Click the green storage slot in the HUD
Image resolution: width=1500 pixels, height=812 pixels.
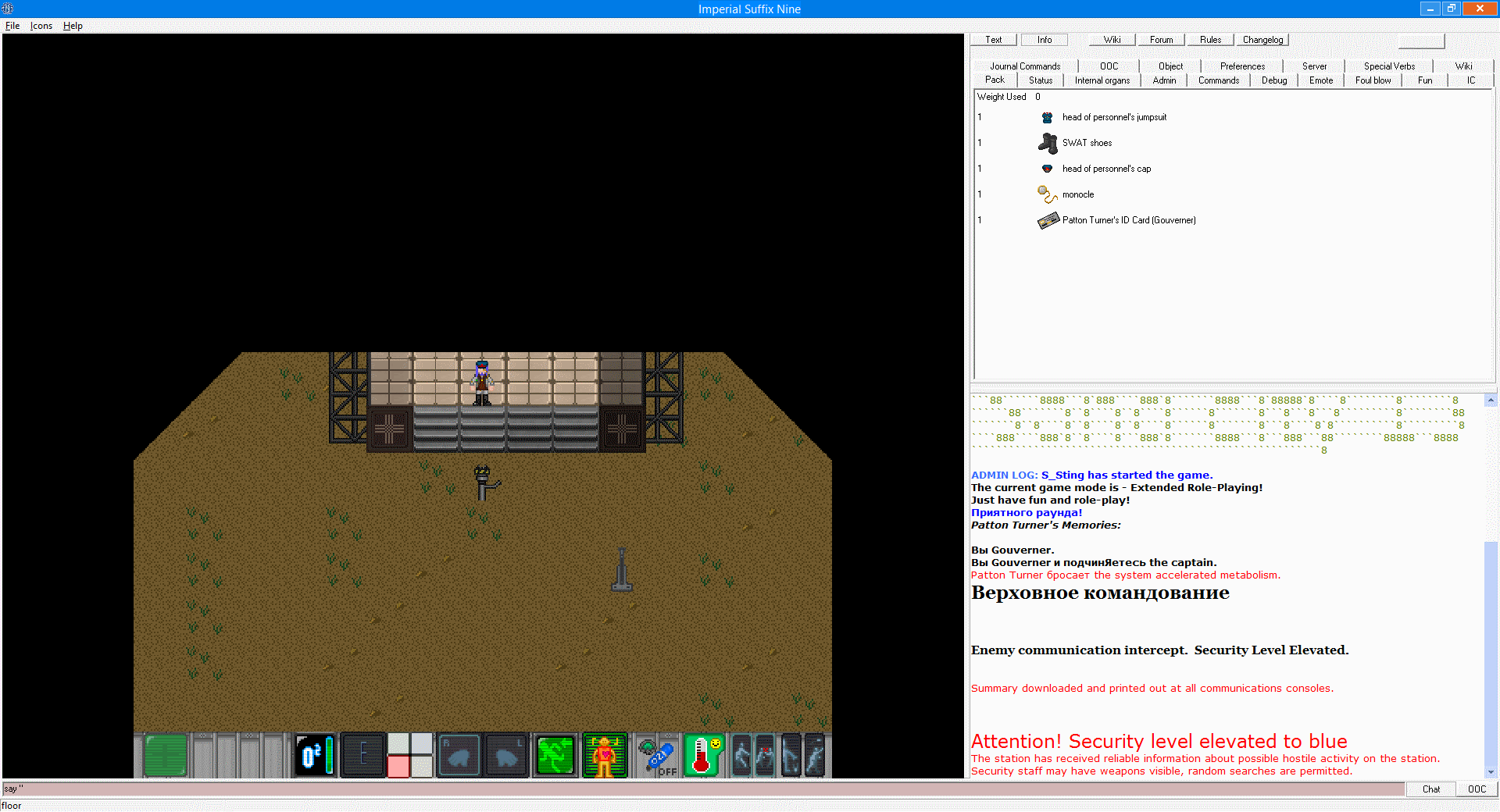click(x=166, y=755)
